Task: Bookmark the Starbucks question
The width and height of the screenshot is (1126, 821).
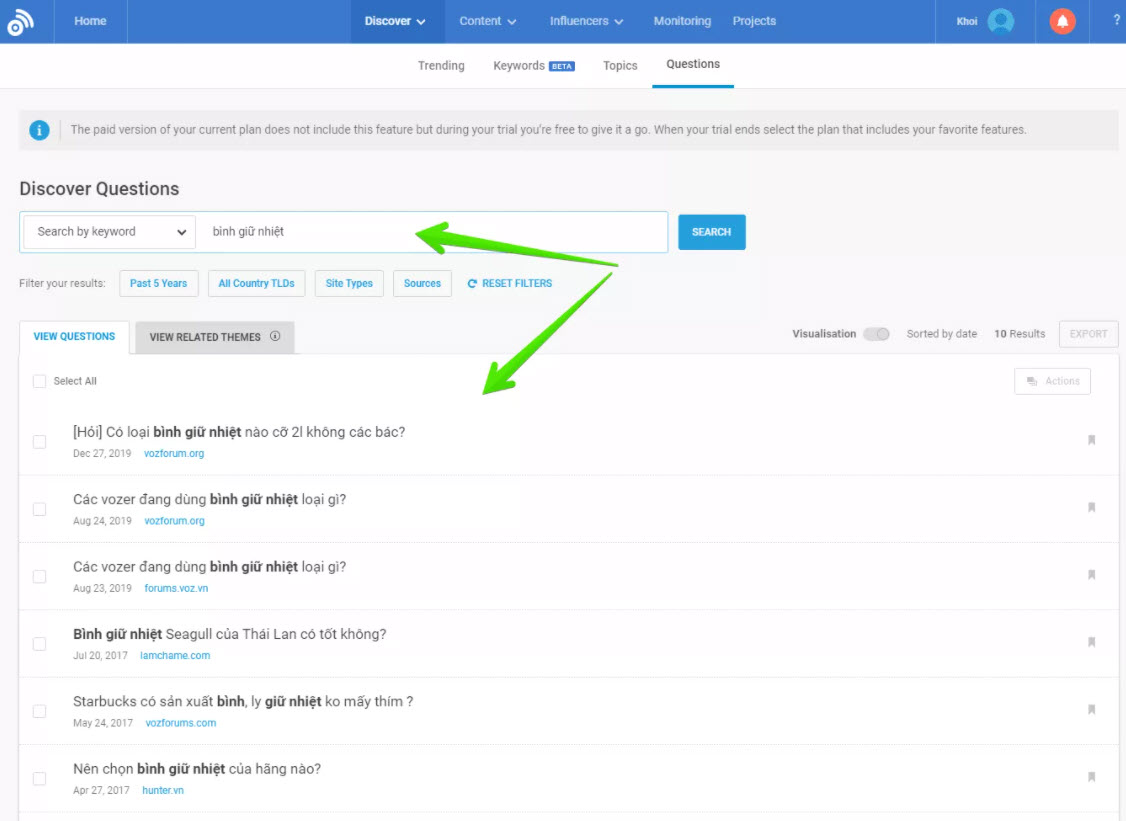Action: click(1091, 709)
